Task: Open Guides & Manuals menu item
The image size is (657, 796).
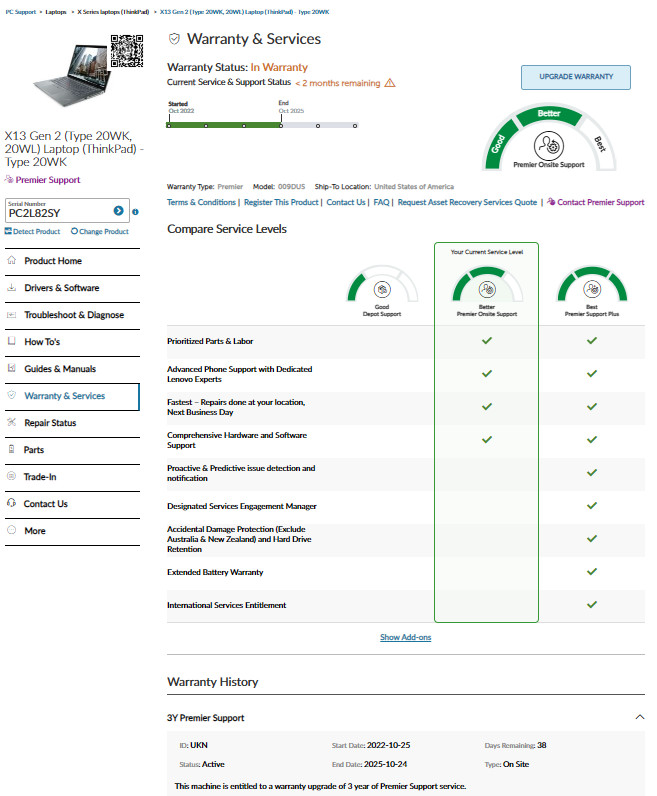Action: point(72,369)
